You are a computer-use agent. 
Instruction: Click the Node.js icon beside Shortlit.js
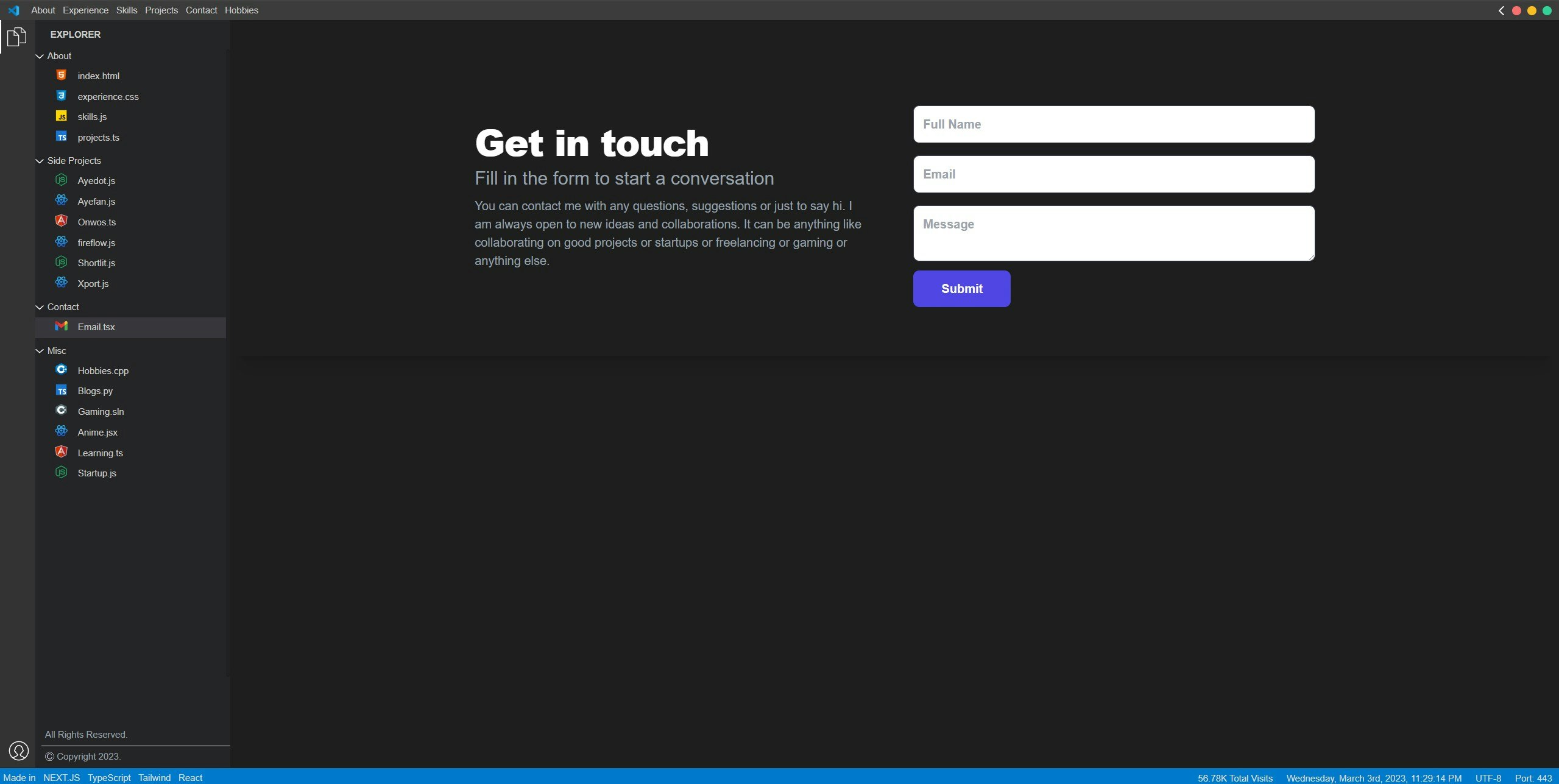tap(62, 262)
